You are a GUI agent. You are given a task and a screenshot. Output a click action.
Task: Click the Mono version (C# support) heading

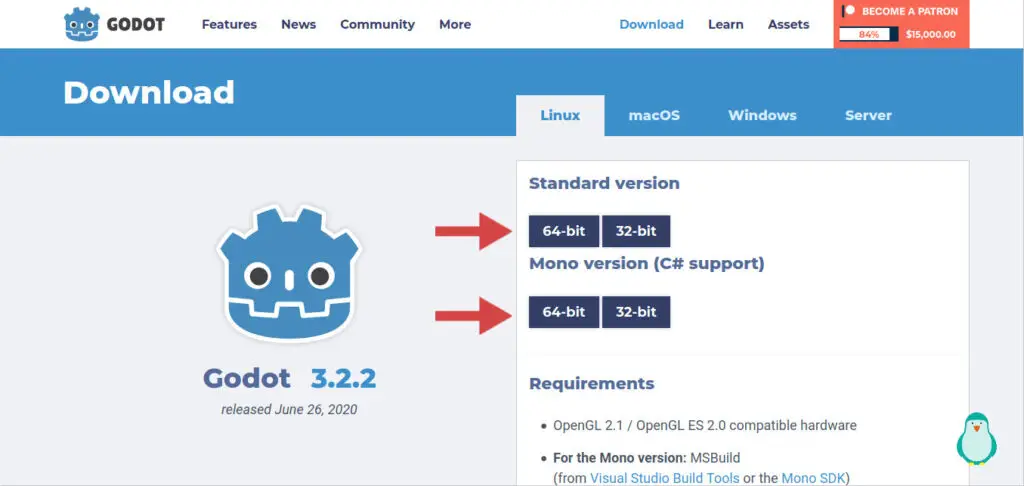point(647,264)
